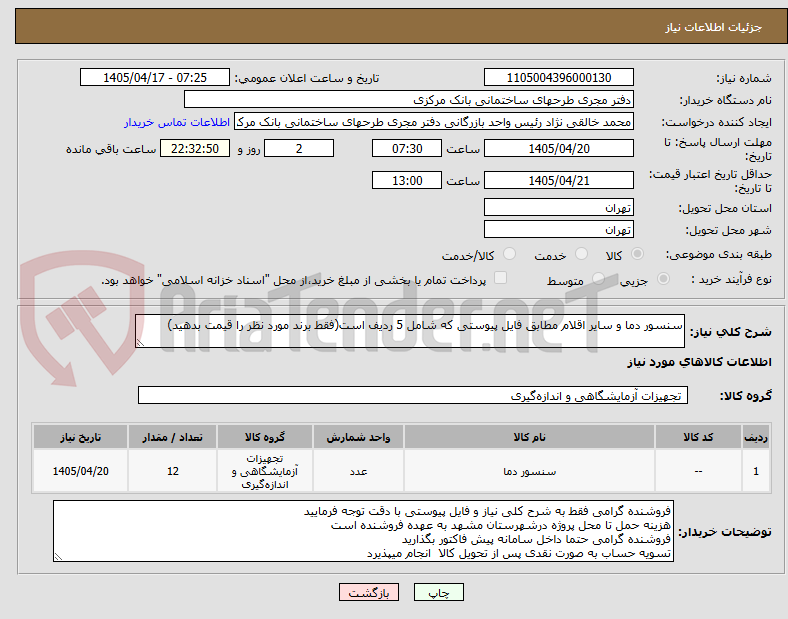Click the remaining days field showing 2
This screenshot has width=788, height=619.
pyautogui.click(x=299, y=149)
